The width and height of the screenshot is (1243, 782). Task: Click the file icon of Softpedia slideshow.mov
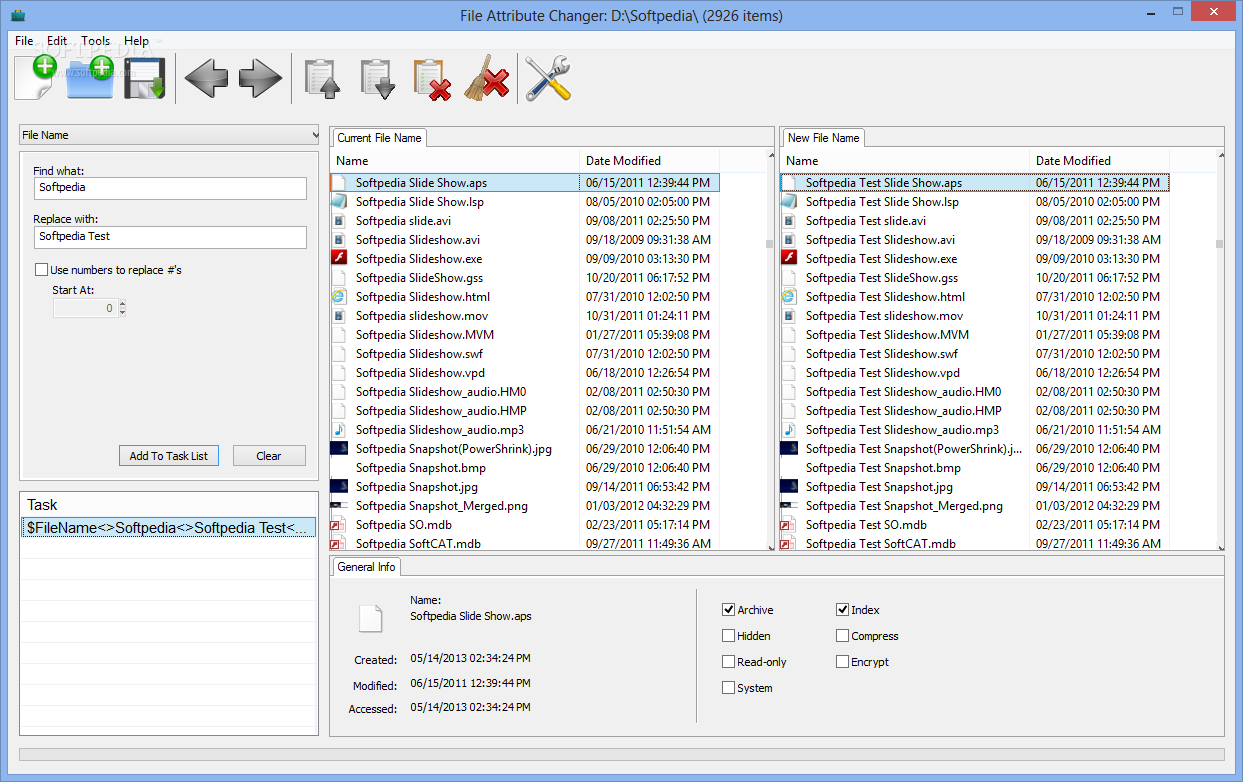[339, 315]
